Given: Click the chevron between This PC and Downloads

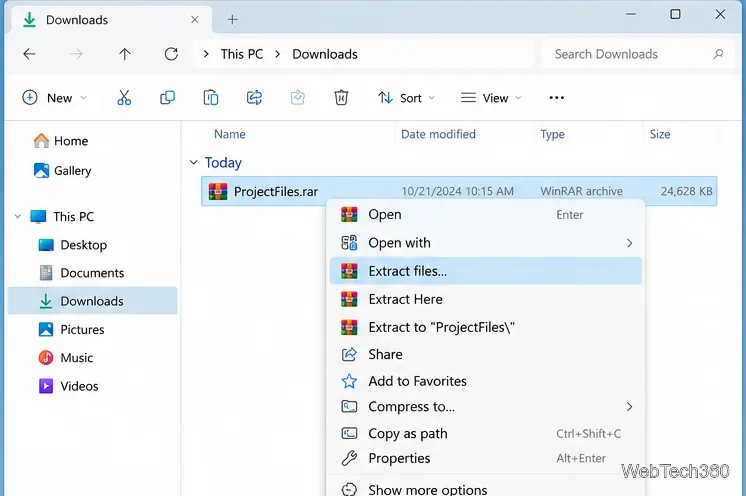Looking at the screenshot, I should click(x=277, y=54).
